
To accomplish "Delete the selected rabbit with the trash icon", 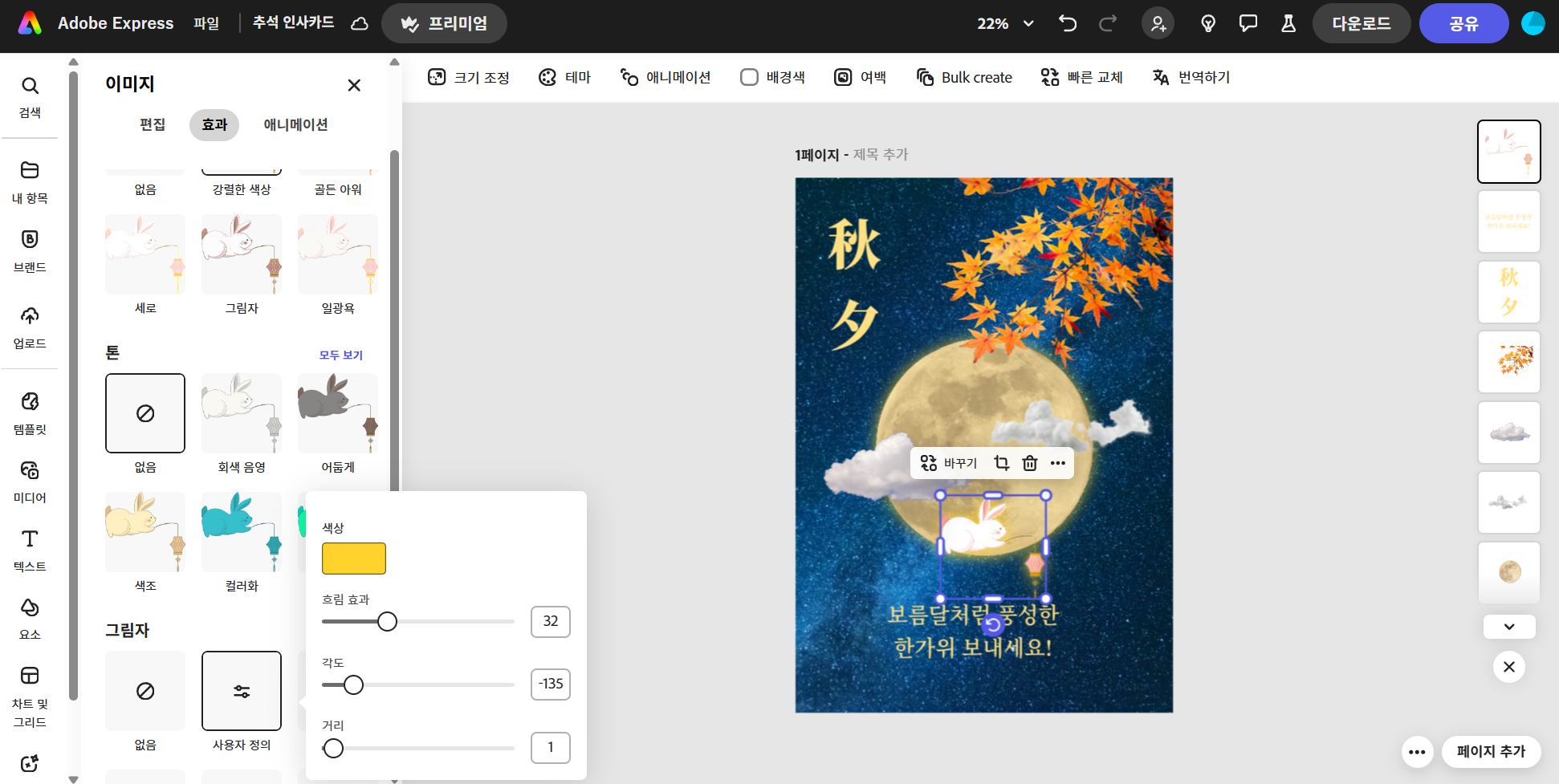I will coord(1029,463).
